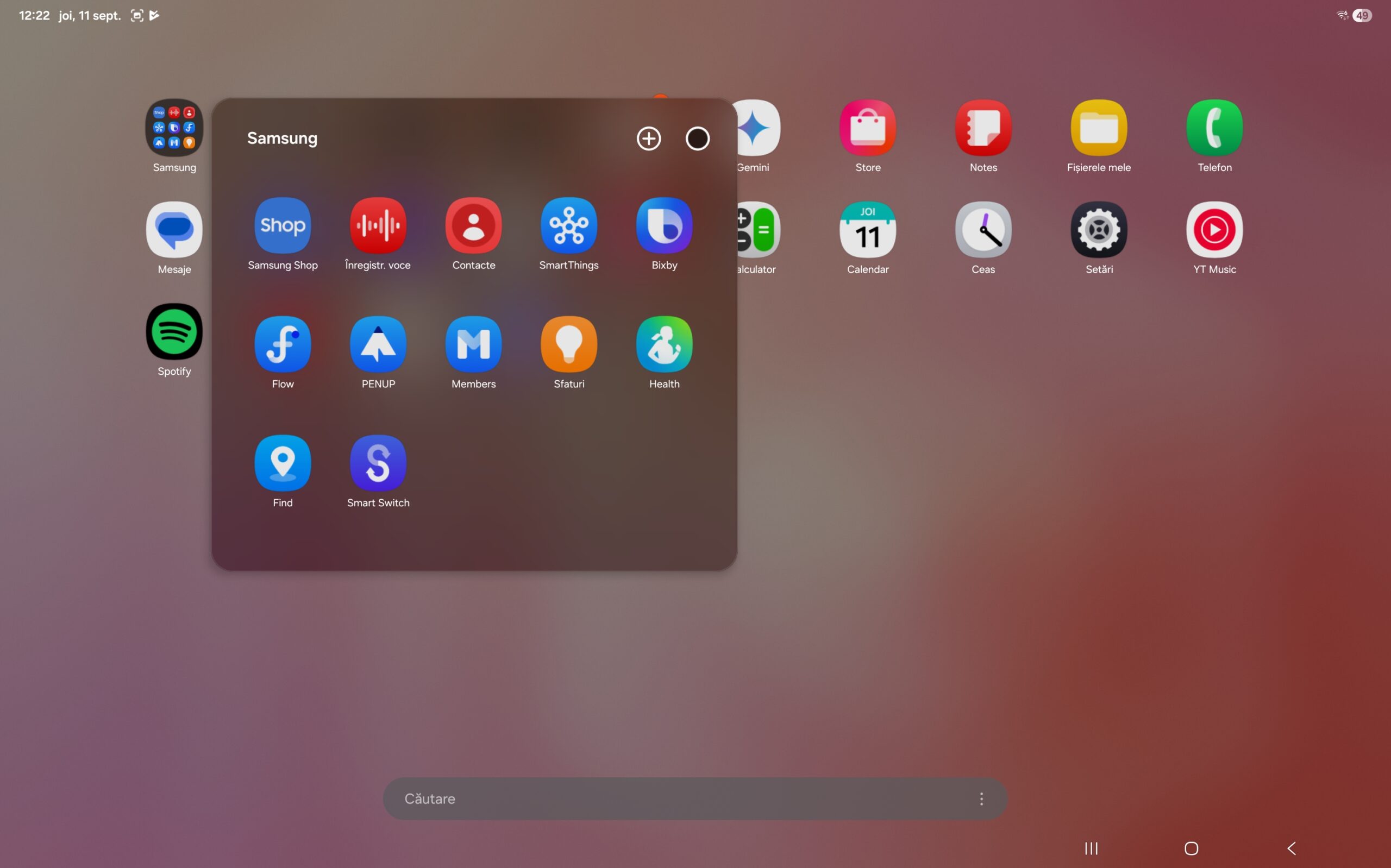This screenshot has width=1391, height=868.
Task: Add apps to the Samsung folder with the plus button
Action: [648, 139]
